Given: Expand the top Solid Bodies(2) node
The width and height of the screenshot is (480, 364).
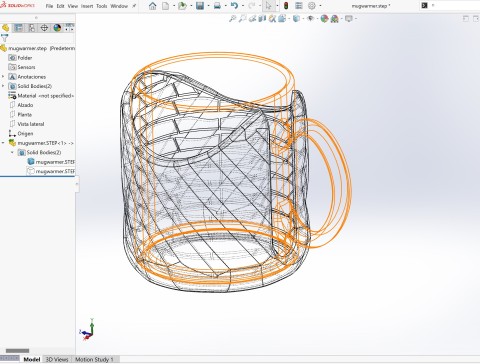Looking at the screenshot, I should click(x=3, y=86).
